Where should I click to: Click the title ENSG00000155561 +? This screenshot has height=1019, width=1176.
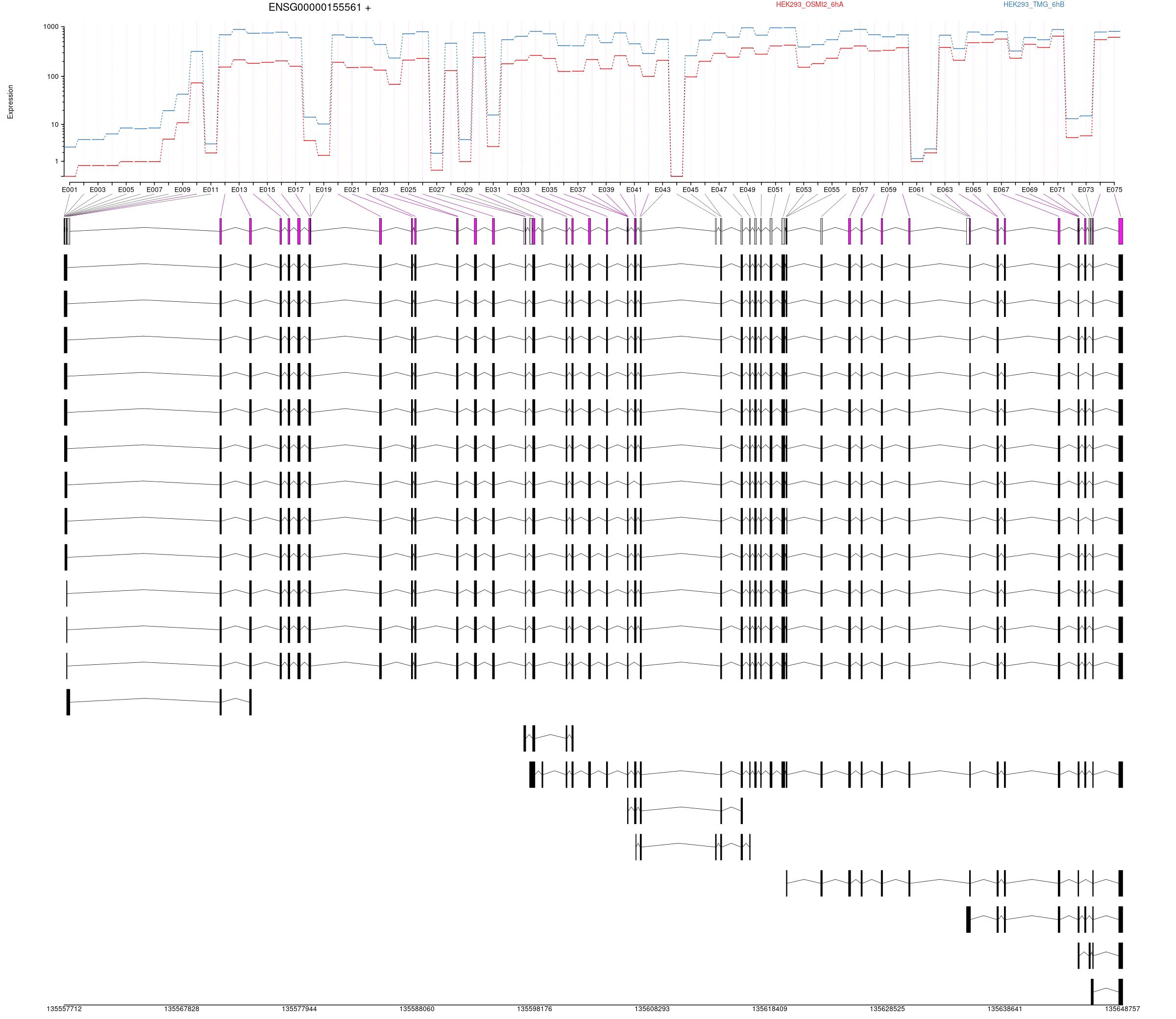[319, 8]
